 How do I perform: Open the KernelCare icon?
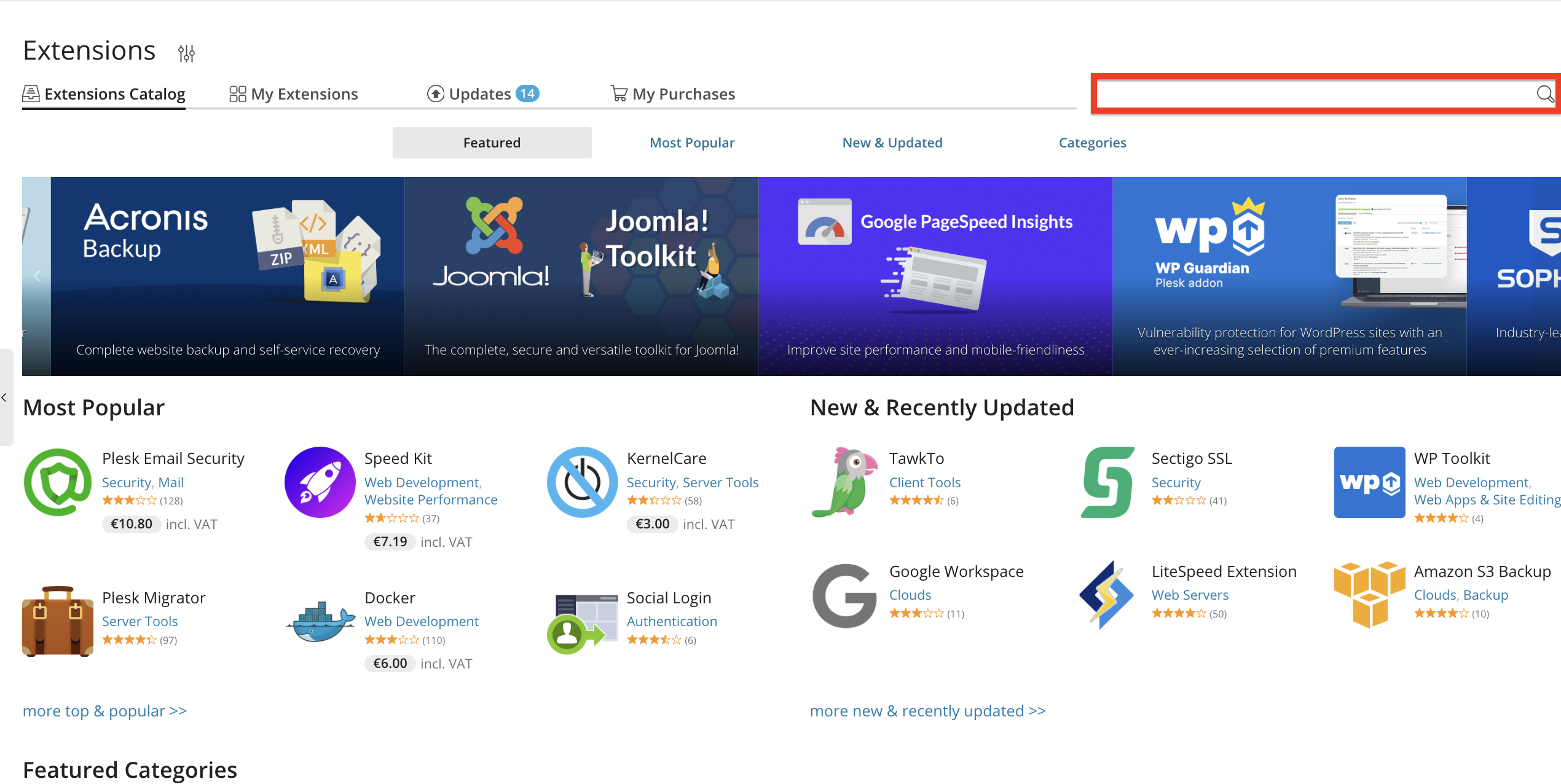583,482
